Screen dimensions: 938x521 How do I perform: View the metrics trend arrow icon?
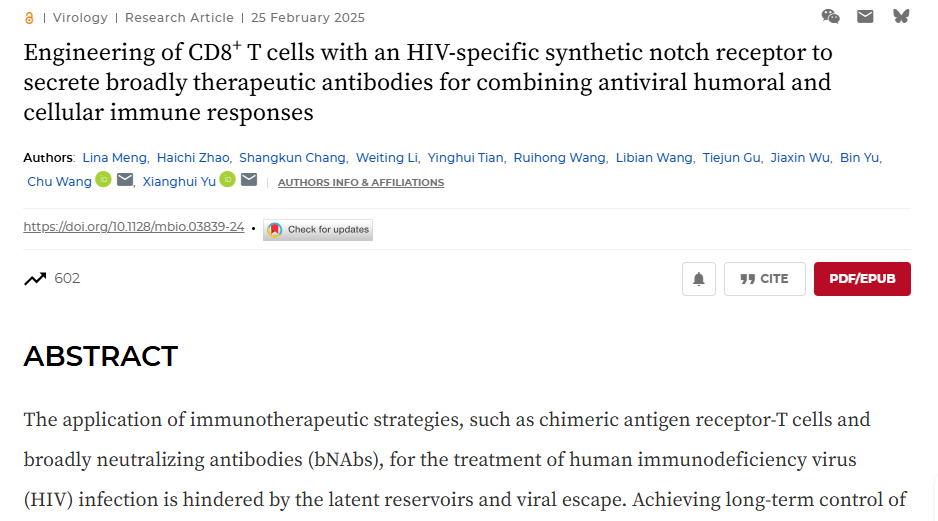click(x=35, y=279)
